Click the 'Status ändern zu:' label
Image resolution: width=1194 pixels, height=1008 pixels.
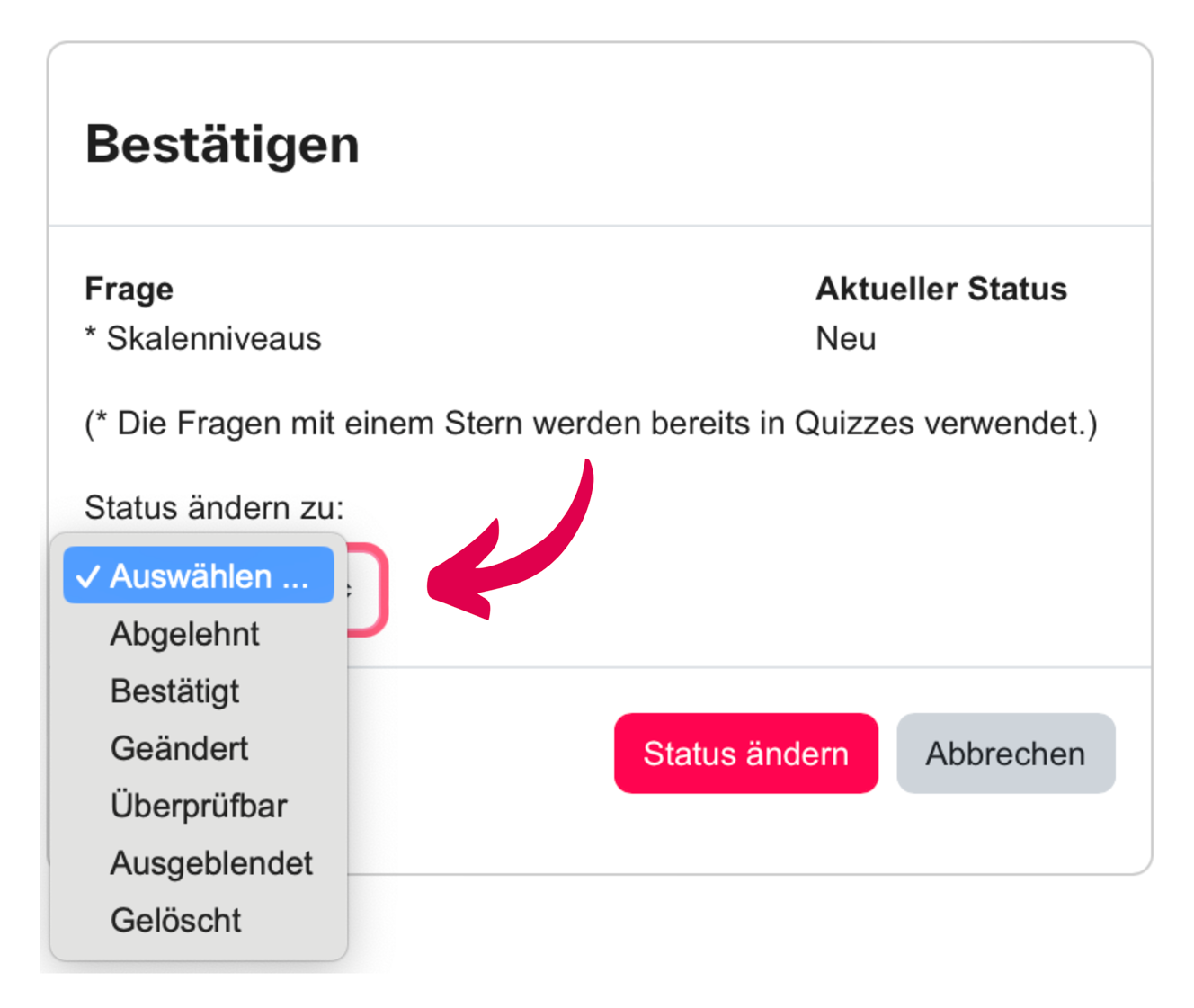tap(214, 508)
